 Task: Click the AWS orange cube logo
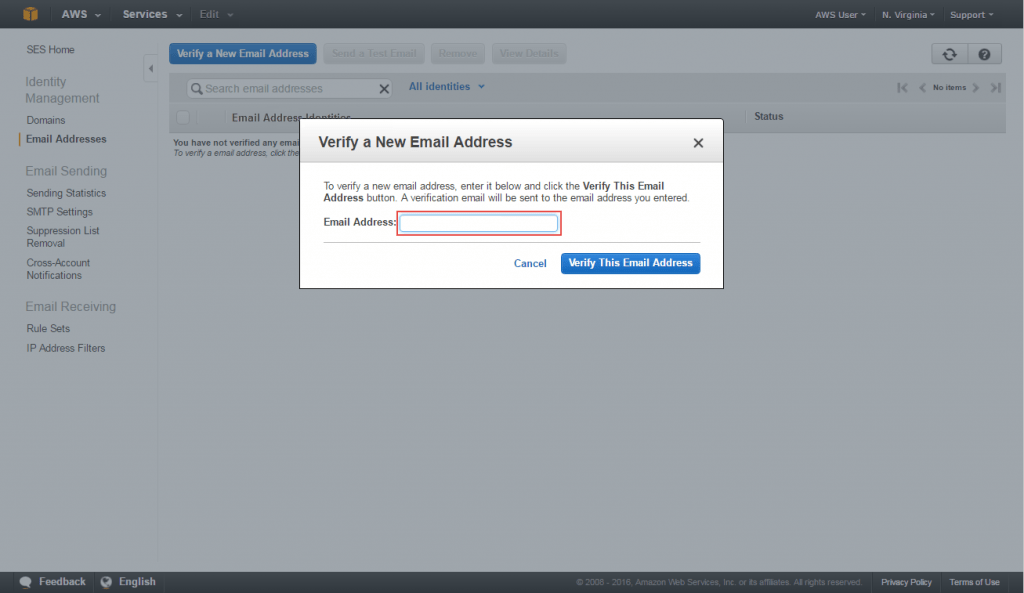pos(30,14)
